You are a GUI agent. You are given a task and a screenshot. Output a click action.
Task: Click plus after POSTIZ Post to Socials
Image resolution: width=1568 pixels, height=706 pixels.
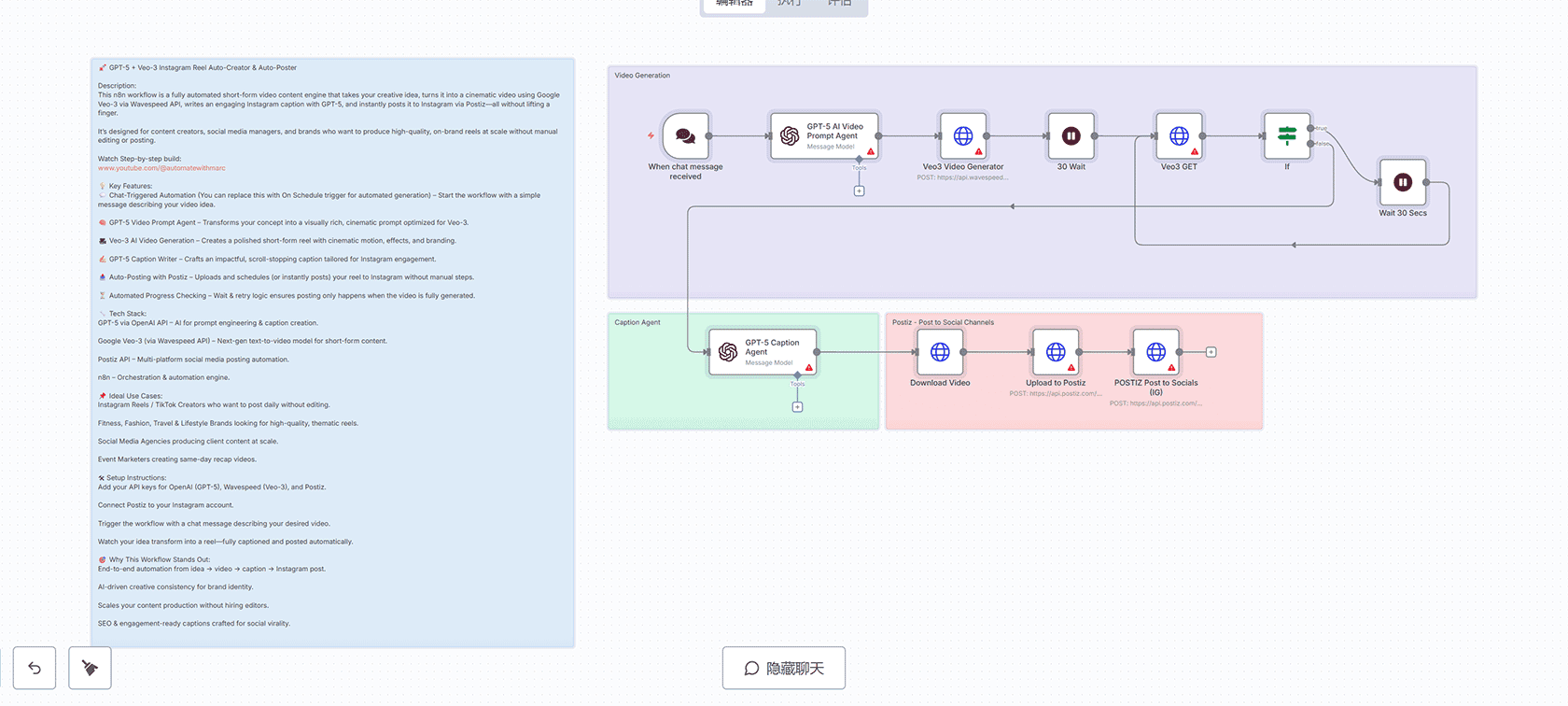1211,352
